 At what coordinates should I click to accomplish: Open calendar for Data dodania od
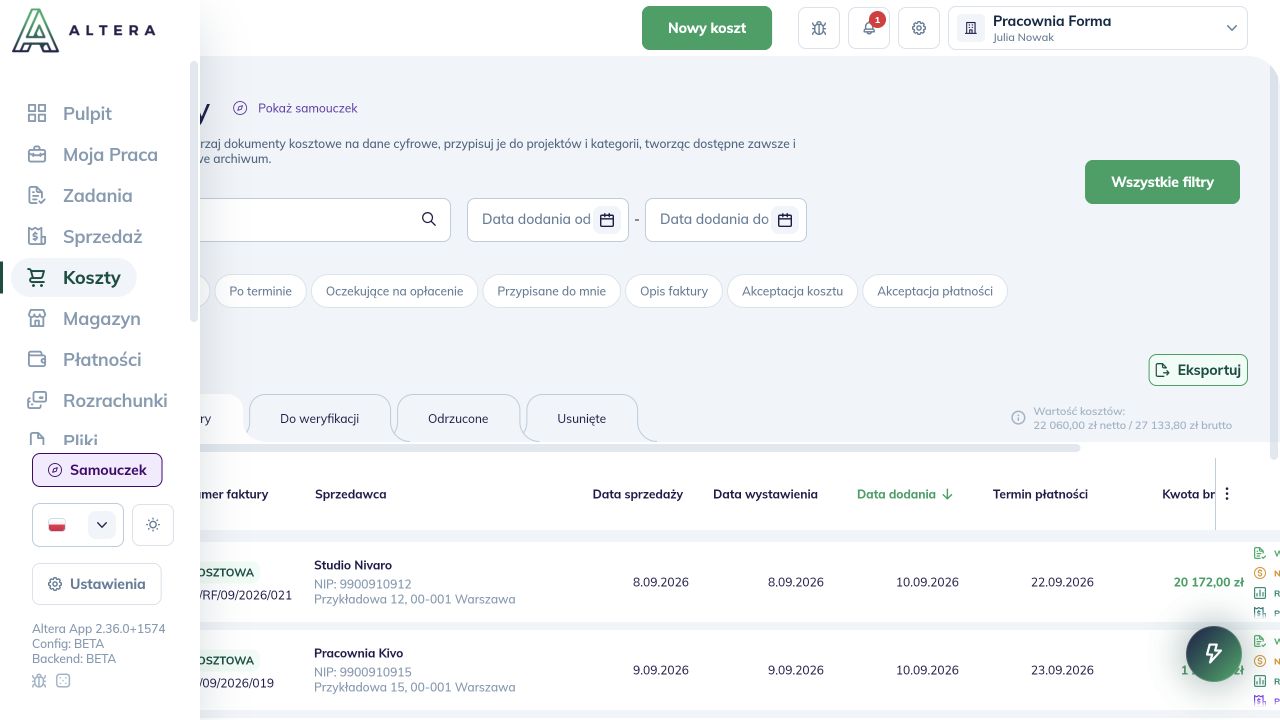coord(606,220)
